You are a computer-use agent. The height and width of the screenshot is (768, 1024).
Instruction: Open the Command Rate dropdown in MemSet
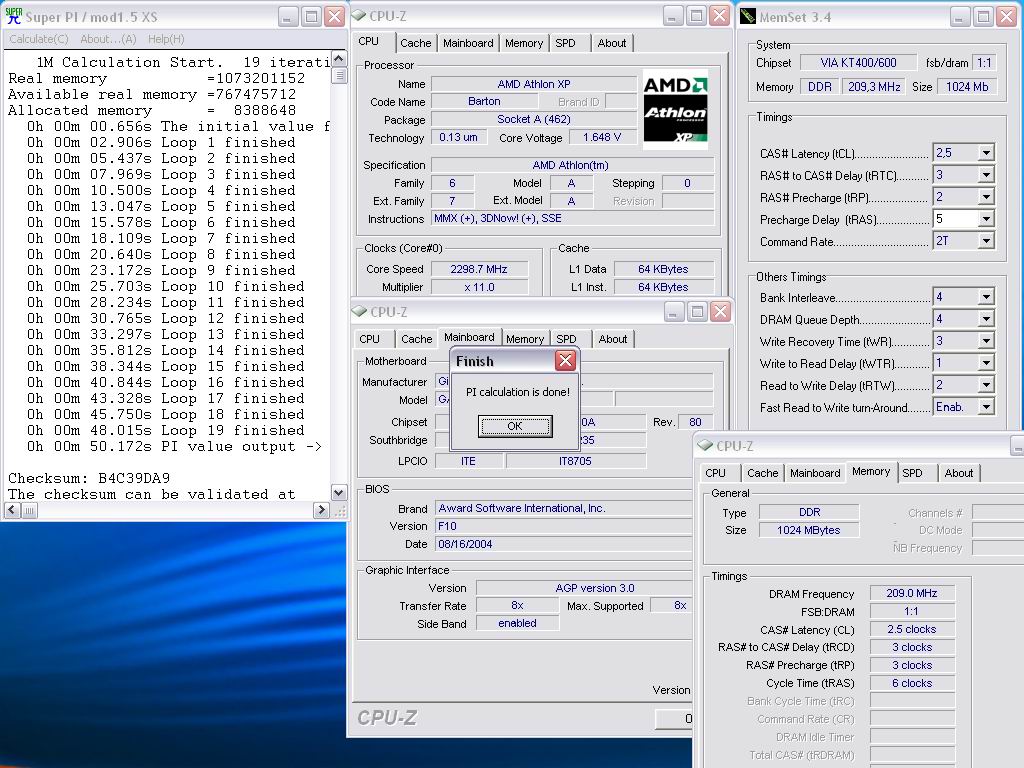[986, 241]
